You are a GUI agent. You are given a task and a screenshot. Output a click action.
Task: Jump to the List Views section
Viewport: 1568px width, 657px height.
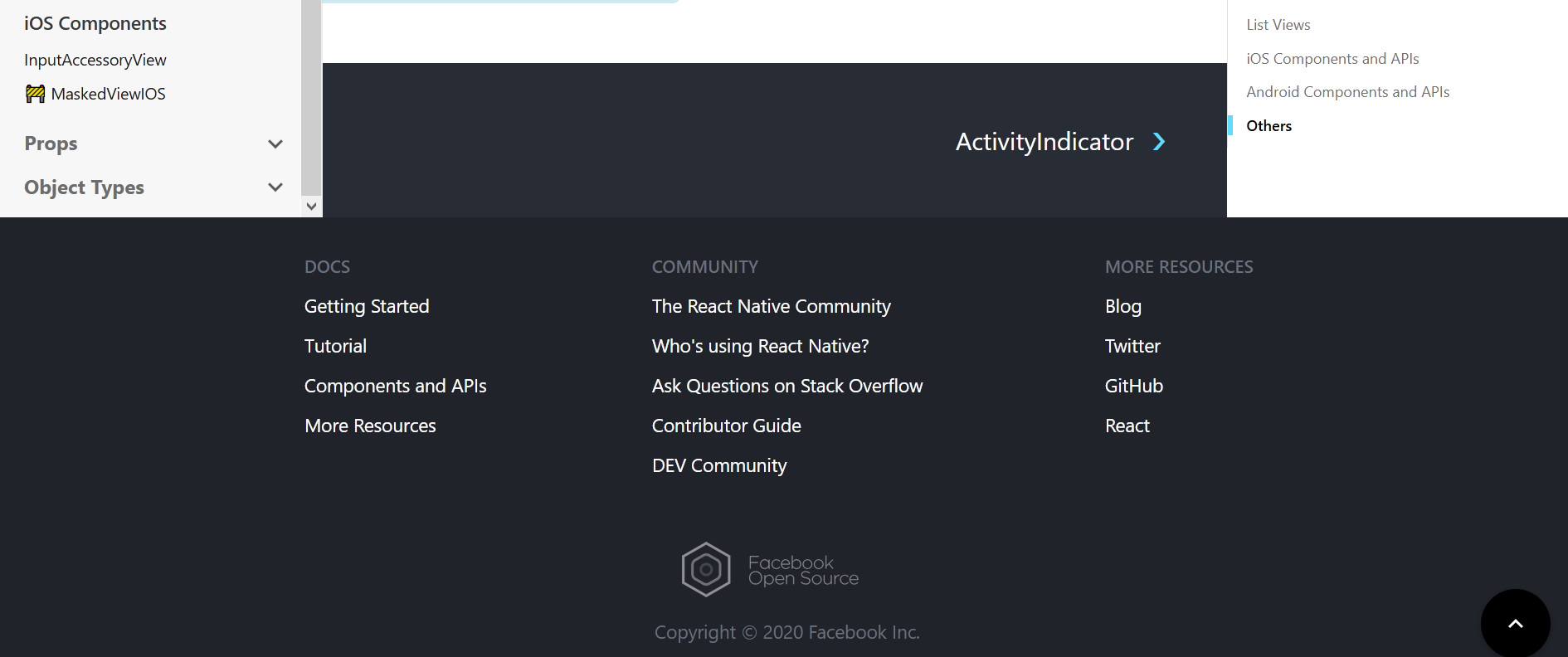point(1278,25)
